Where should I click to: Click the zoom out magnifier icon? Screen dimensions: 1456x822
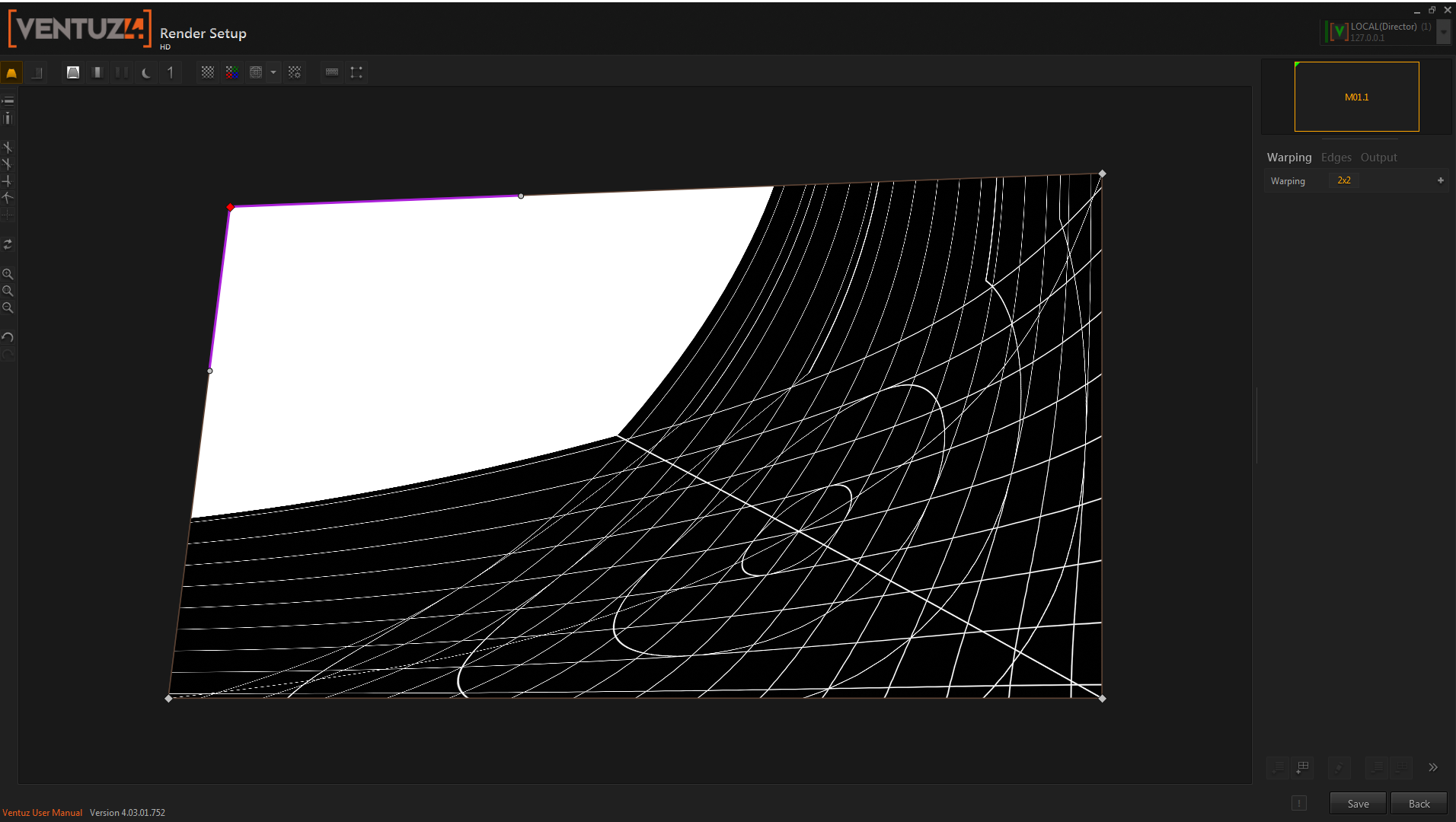coord(8,308)
